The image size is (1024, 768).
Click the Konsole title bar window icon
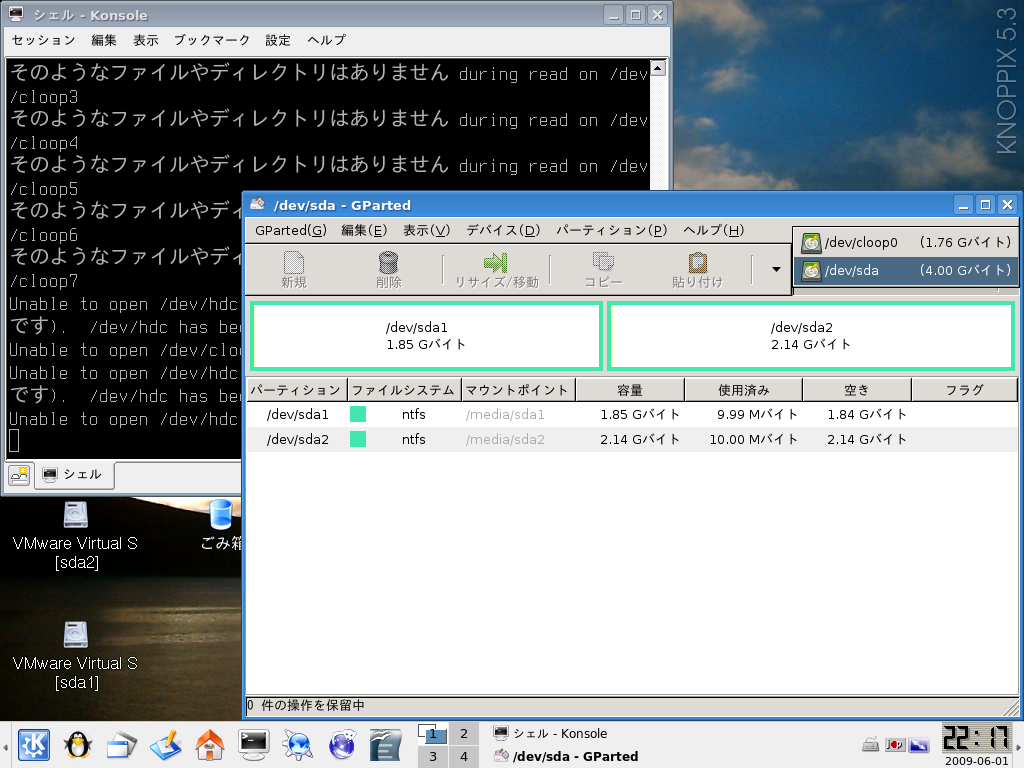(17, 14)
